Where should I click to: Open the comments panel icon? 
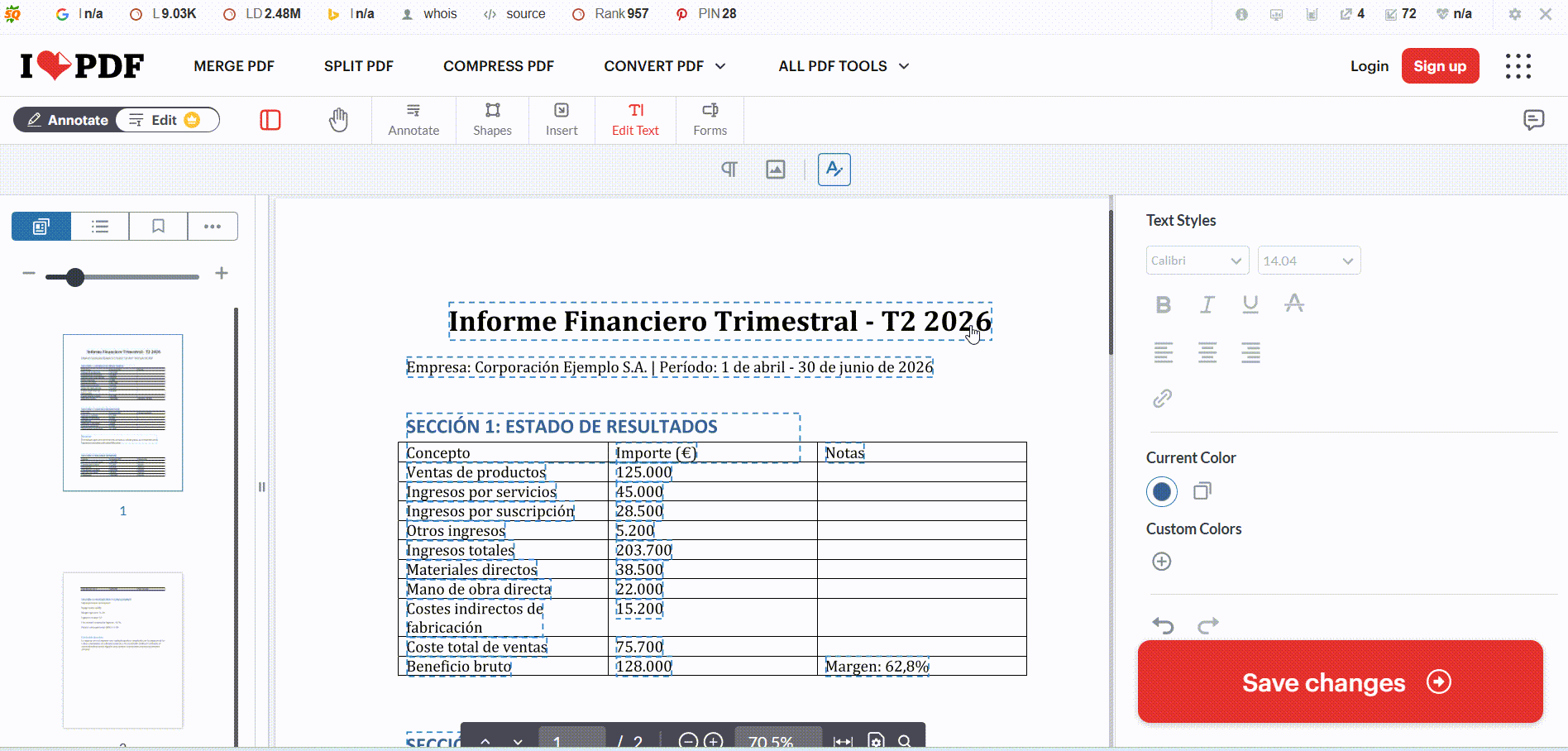point(1533,120)
